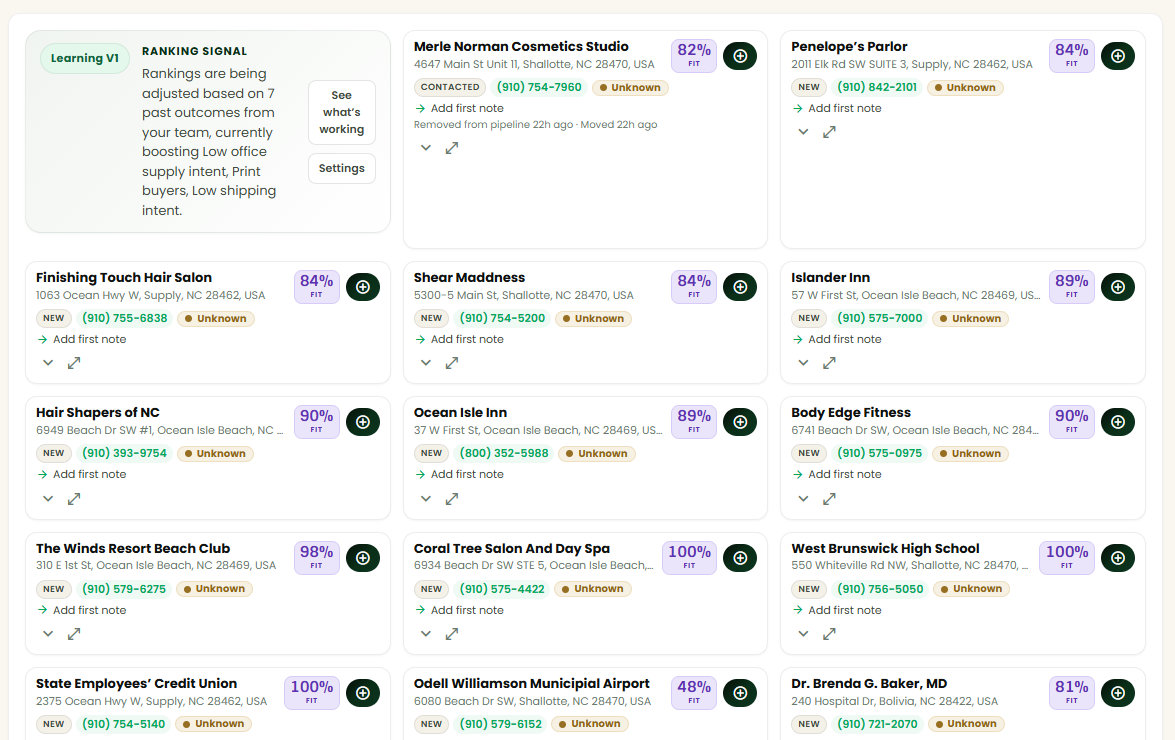The width and height of the screenshot is (1175, 740).
Task: Add Penelope's Parlor using plus icon
Action: [1117, 56]
